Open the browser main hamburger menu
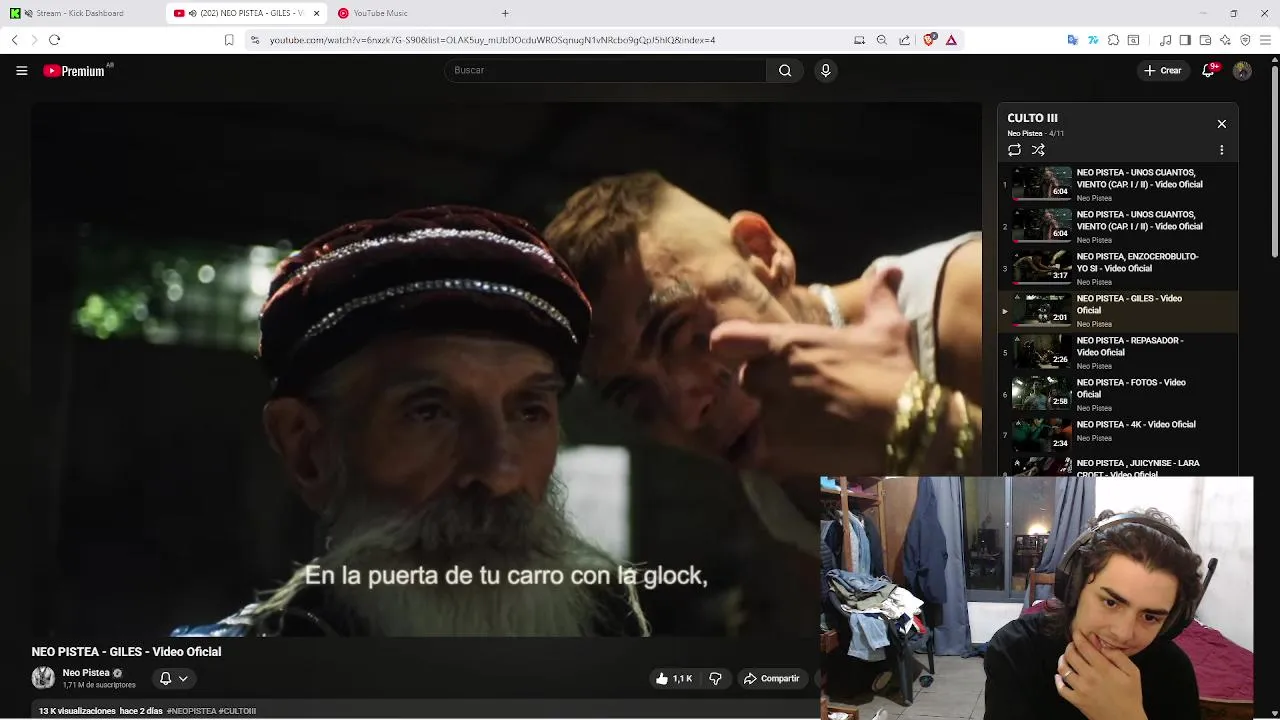1280x720 pixels. [1266, 40]
